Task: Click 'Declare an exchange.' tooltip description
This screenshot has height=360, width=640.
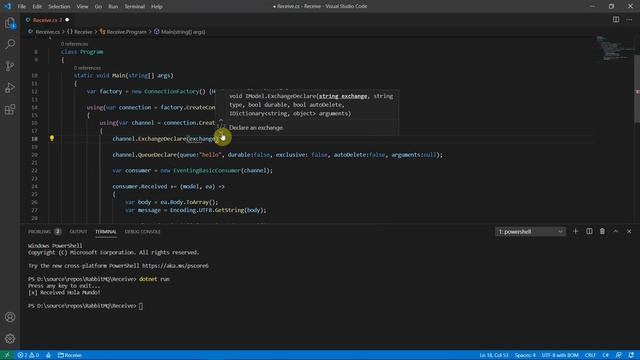Action: 256,128
